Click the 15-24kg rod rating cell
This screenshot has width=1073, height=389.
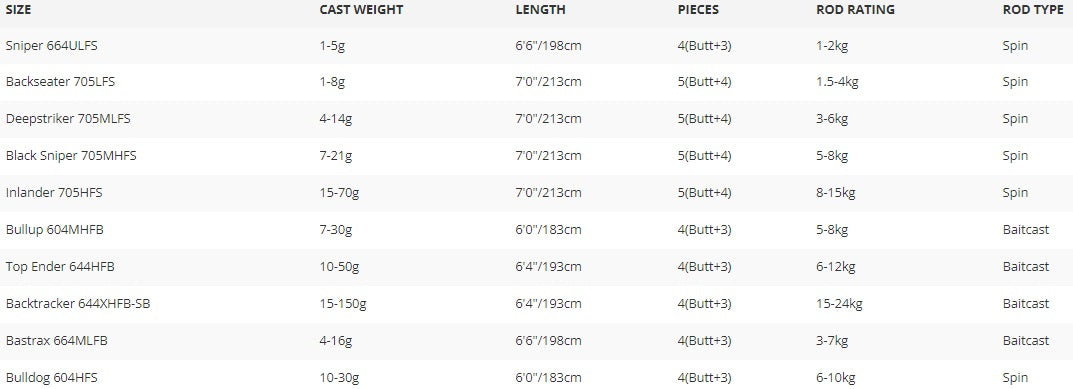point(840,304)
